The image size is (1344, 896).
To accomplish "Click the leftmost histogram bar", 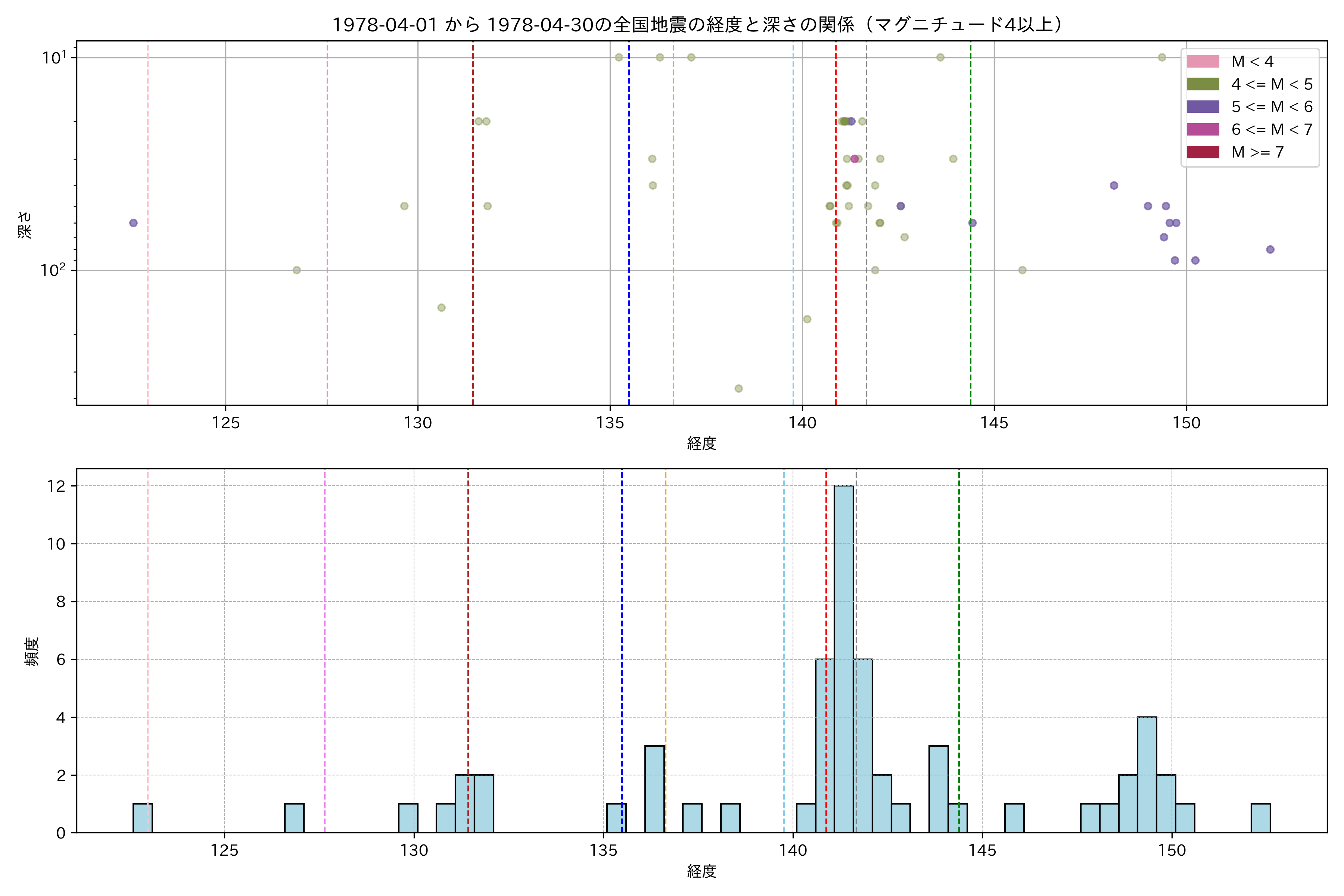I will click(x=142, y=818).
